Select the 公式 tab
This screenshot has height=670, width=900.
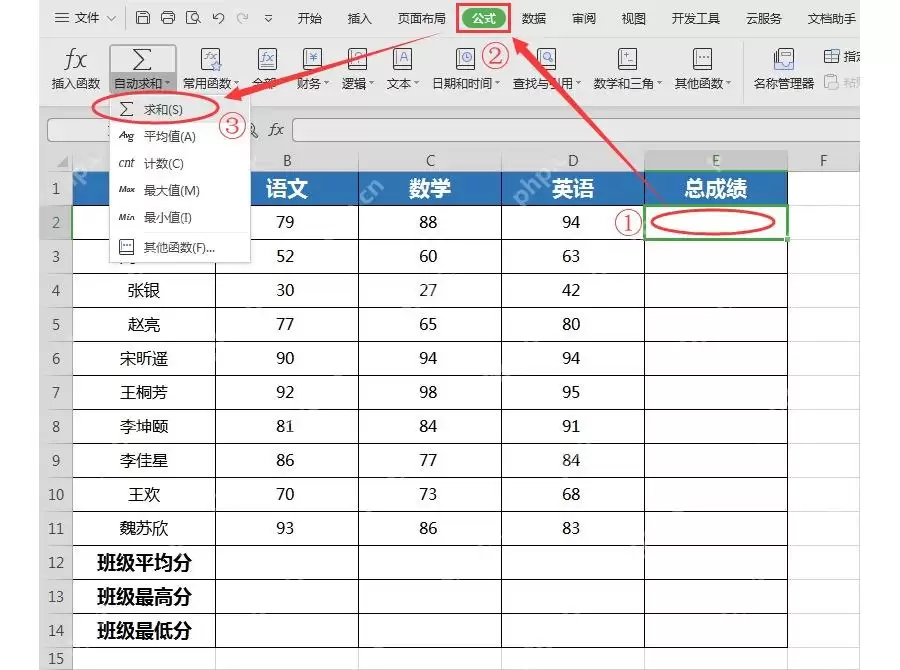point(483,18)
